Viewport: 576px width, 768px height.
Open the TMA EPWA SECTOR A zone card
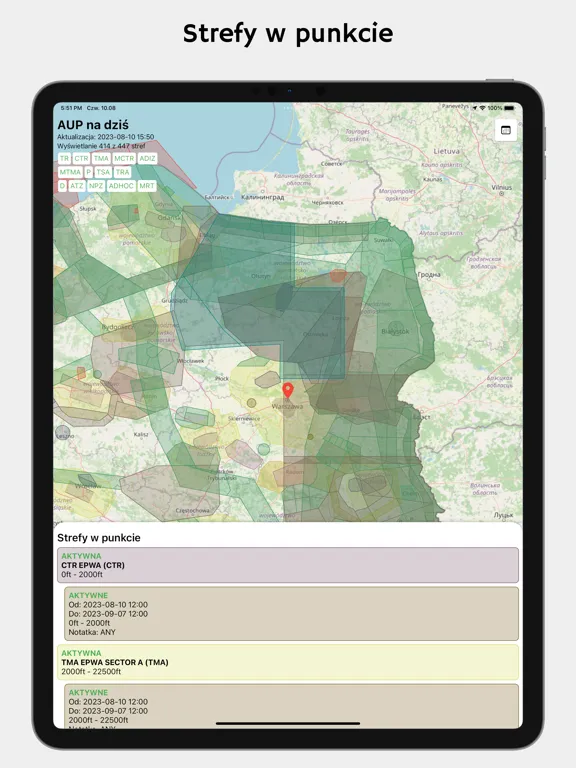(x=288, y=662)
